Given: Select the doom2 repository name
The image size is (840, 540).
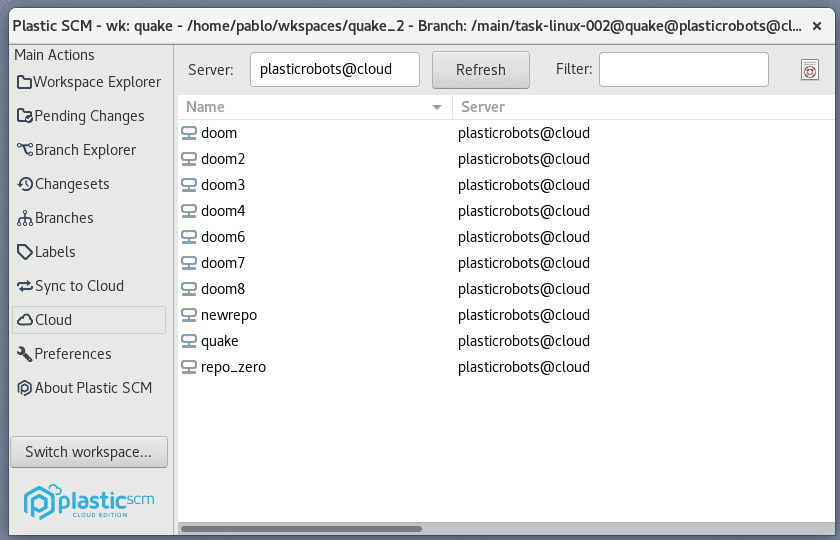Looking at the screenshot, I should [x=223, y=159].
